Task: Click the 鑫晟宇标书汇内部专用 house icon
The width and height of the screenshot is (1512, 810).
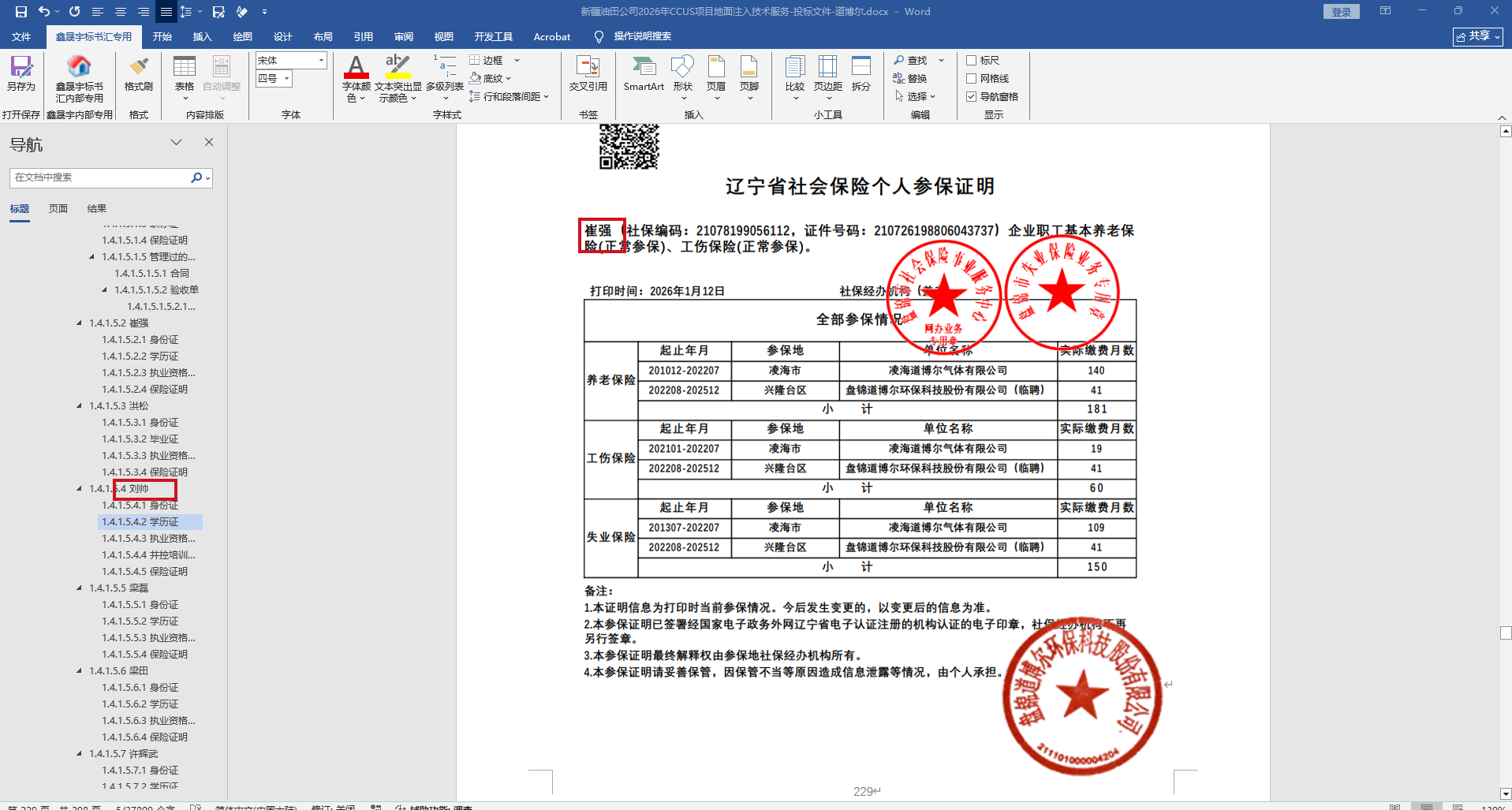Action: point(79,79)
